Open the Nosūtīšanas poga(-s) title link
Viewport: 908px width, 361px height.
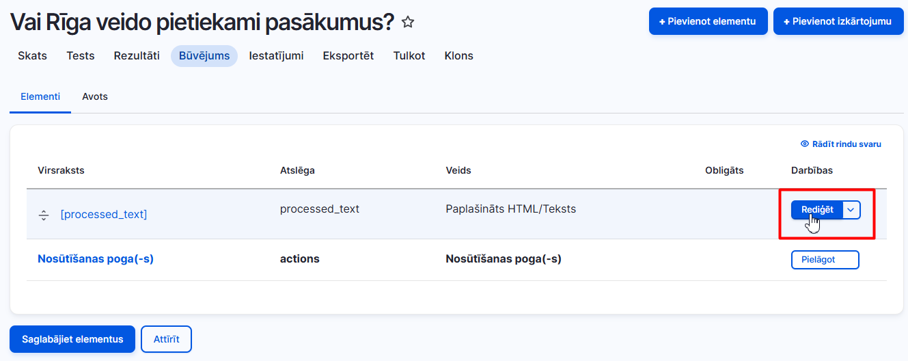point(96,259)
